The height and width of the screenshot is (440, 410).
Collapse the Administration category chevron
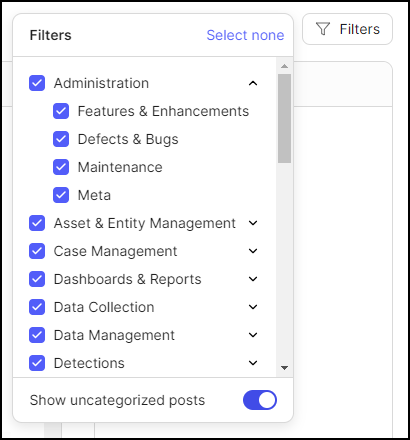(x=253, y=83)
